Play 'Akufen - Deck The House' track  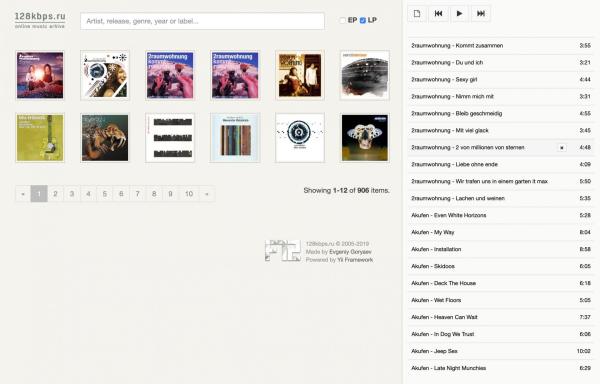click(x=501, y=283)
